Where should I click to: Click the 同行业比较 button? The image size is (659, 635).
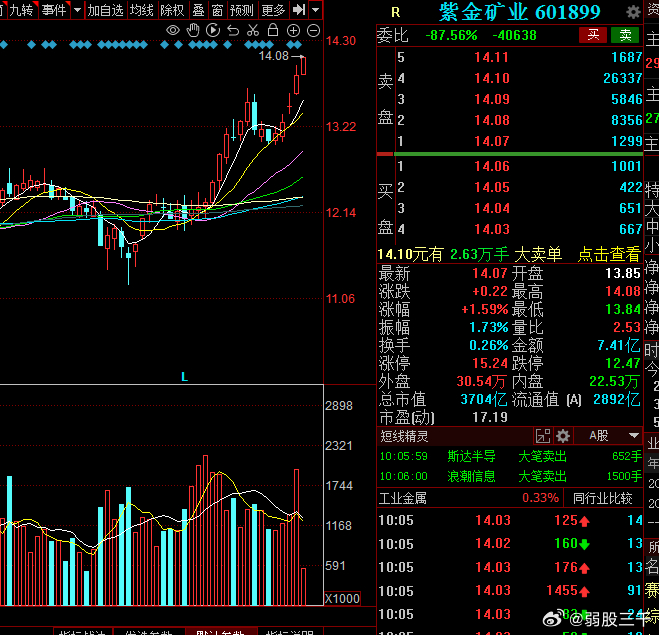[x=602, y=497]
